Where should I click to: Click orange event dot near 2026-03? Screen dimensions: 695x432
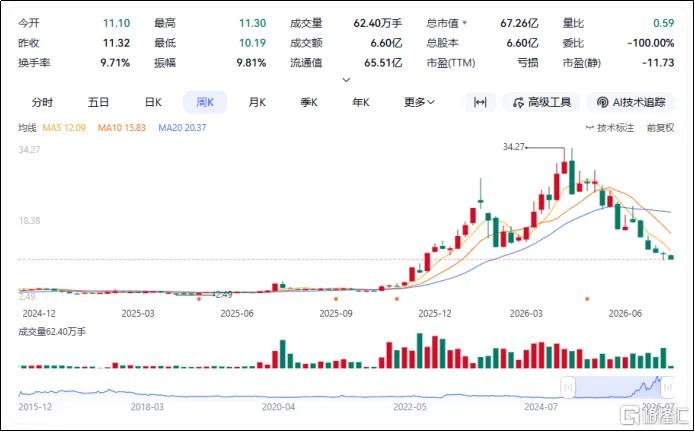[x=587, y=299]
